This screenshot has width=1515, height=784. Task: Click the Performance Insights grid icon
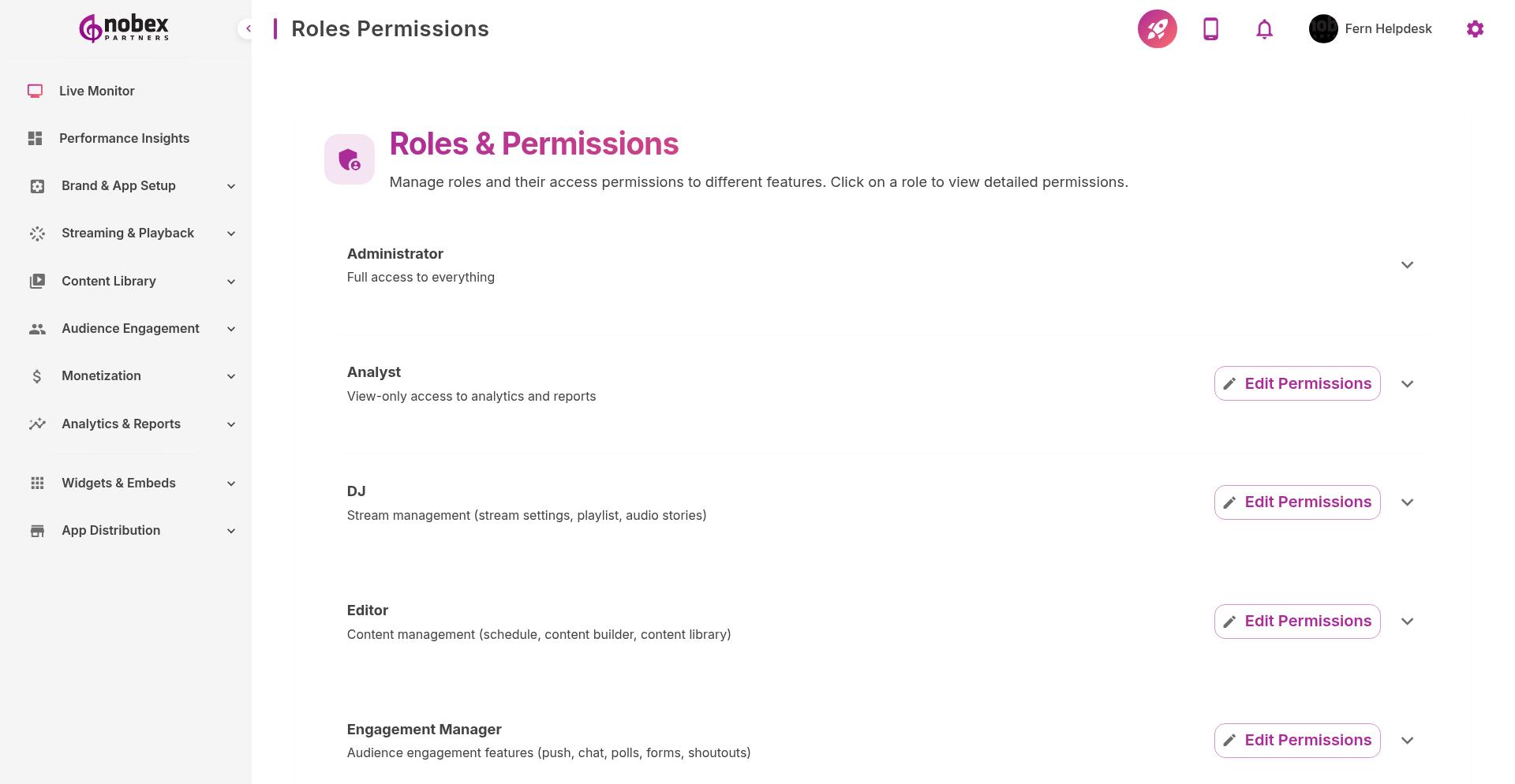coord(35,138)
